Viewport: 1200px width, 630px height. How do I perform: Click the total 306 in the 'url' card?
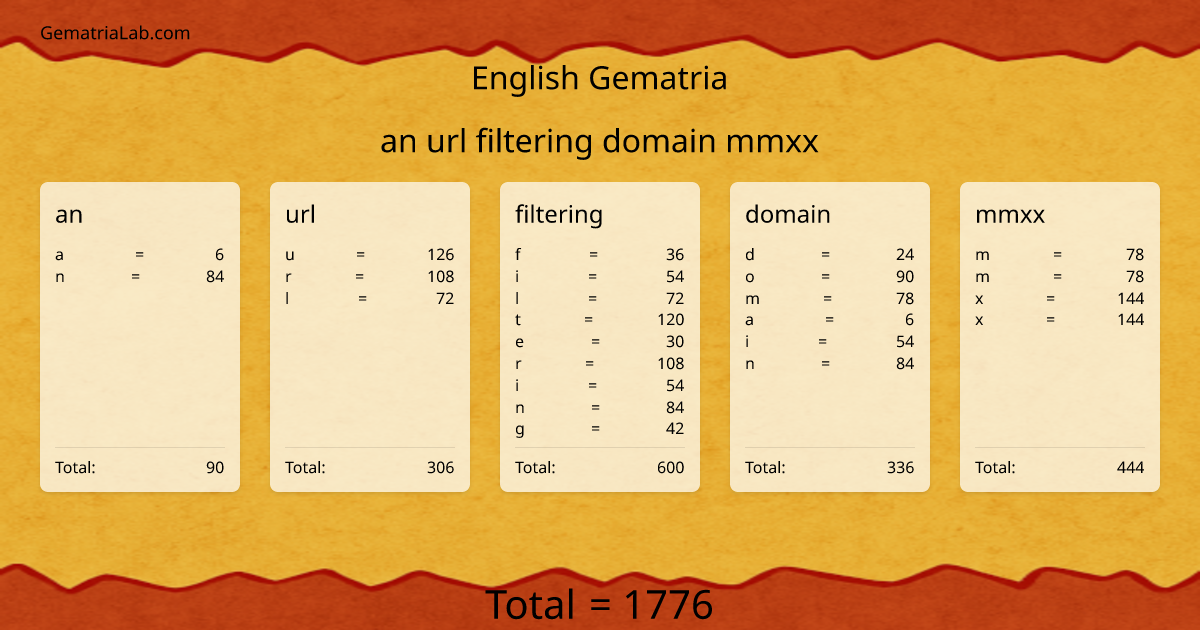(x=440, y=467)
